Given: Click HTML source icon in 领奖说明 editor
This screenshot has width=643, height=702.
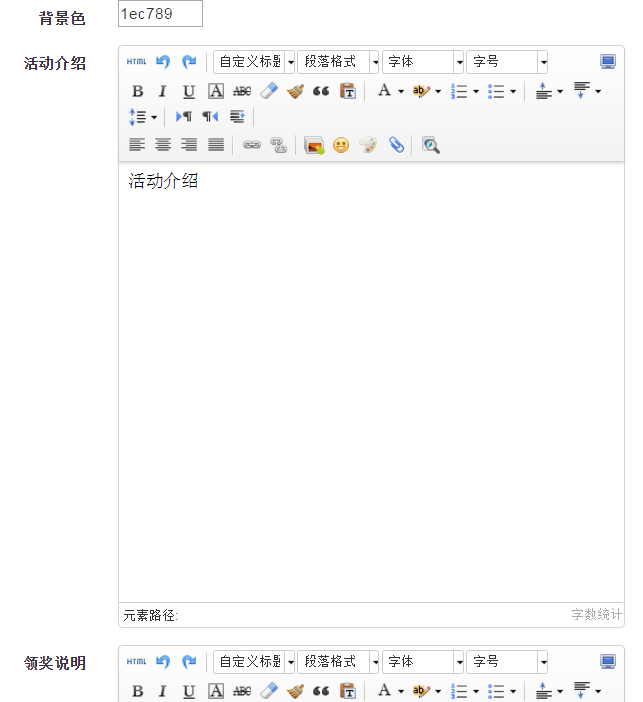Looking at the screenshot, I should point(136,661).
